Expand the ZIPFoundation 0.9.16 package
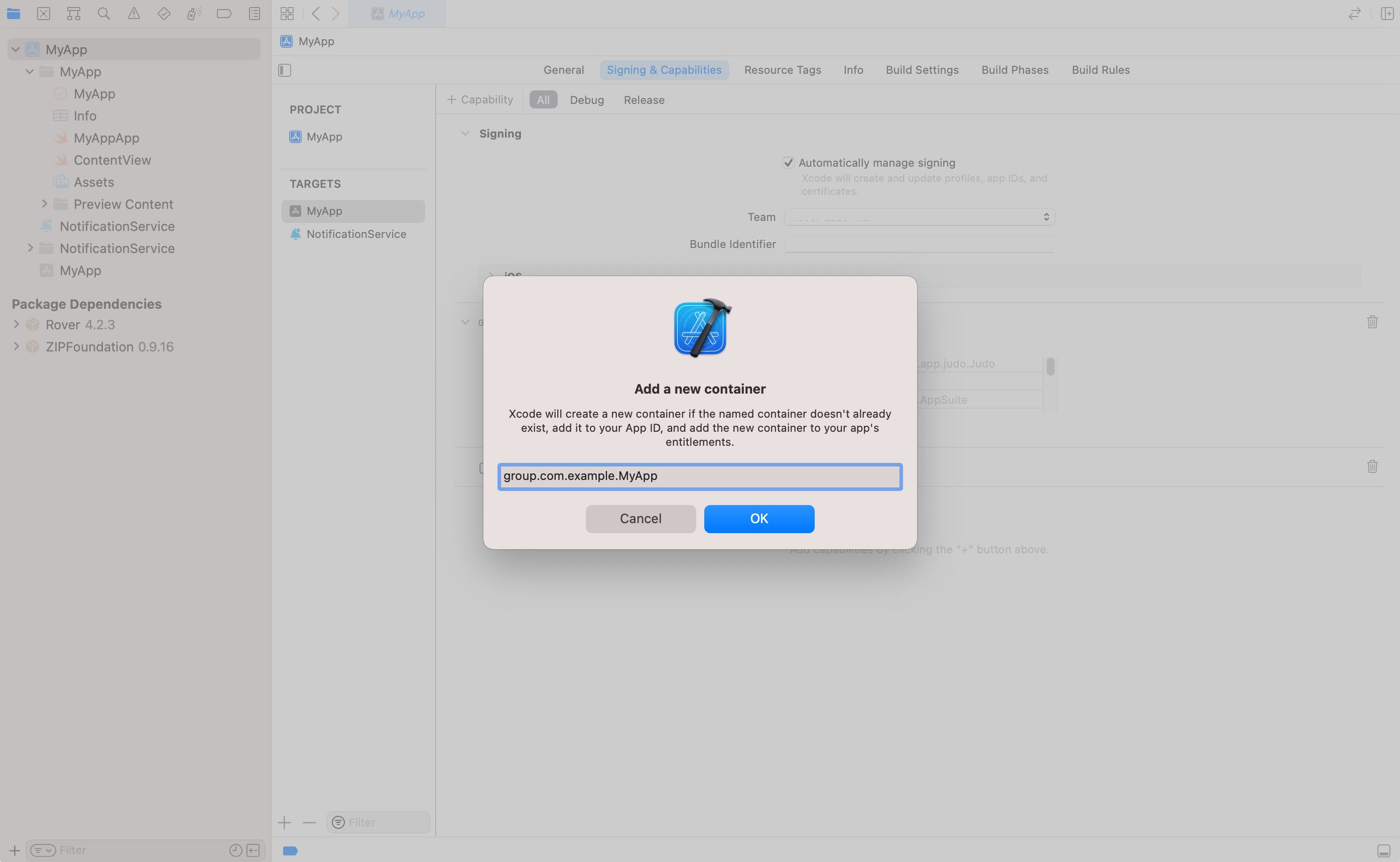This screenshot has width=1400, height=862. pos(16,346)
